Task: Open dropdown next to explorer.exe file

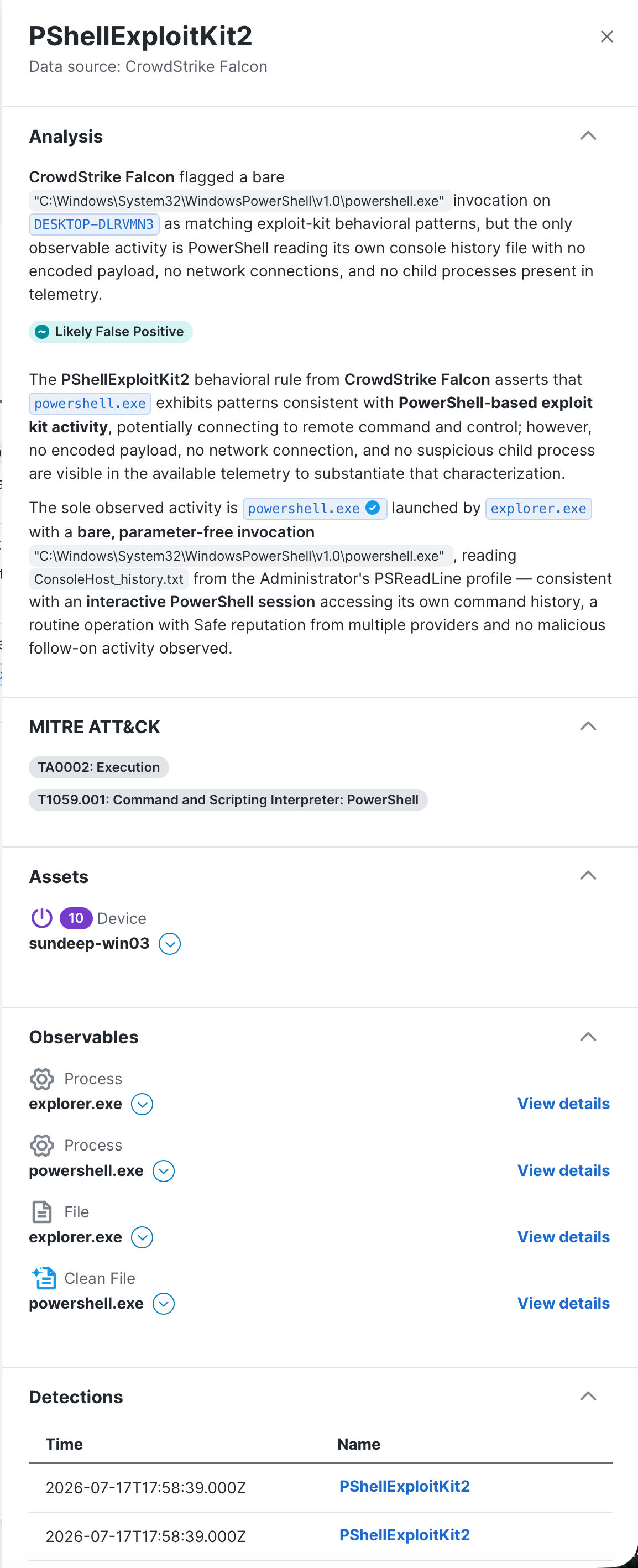Action: pyautogui.click(x=142, y=1237)
